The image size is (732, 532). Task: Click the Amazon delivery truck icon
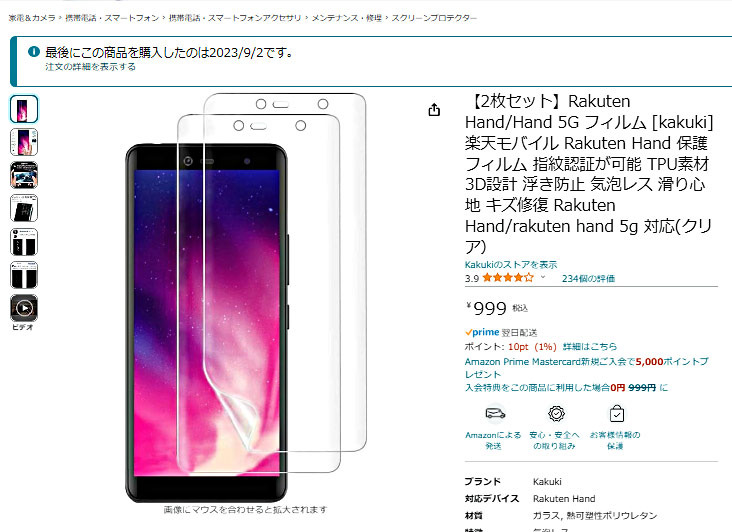(x=495, y=413)
